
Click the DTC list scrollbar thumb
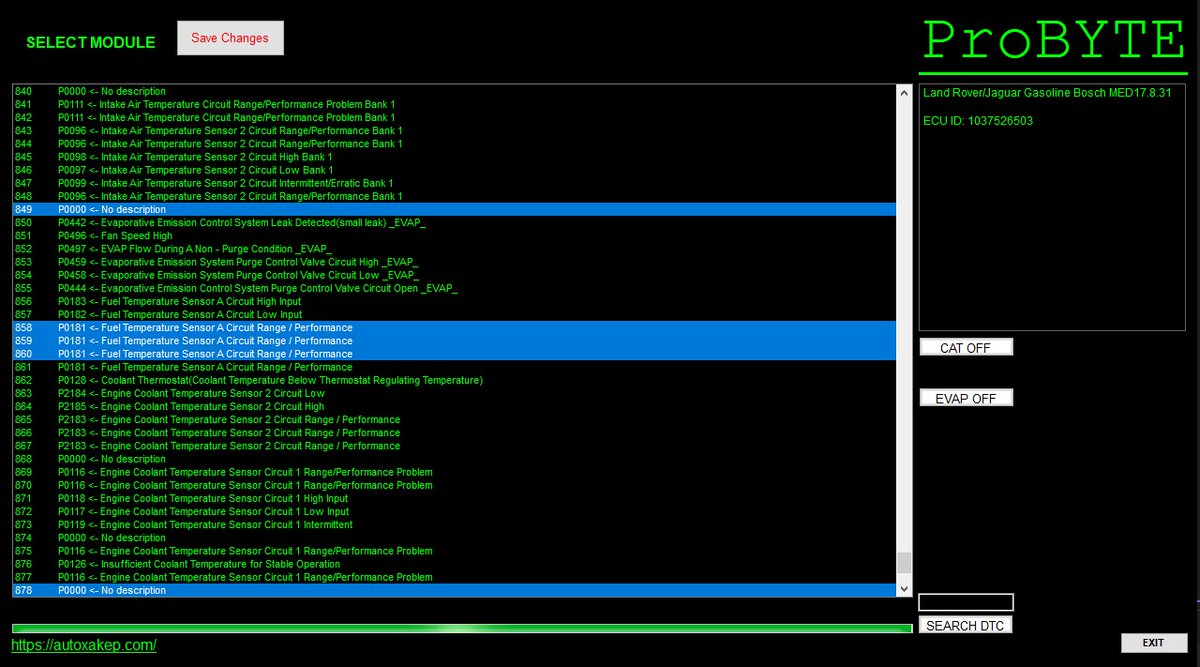coord(904,563)
